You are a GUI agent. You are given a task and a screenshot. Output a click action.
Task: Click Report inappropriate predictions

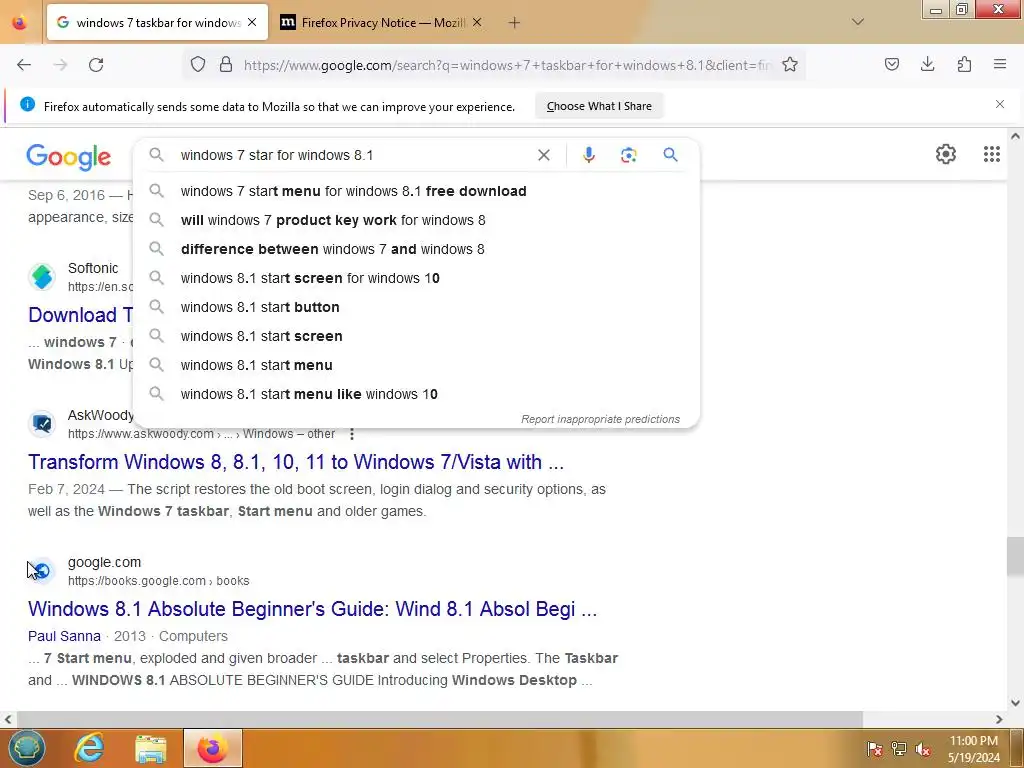pyautogui.click(x=600, y=419)
